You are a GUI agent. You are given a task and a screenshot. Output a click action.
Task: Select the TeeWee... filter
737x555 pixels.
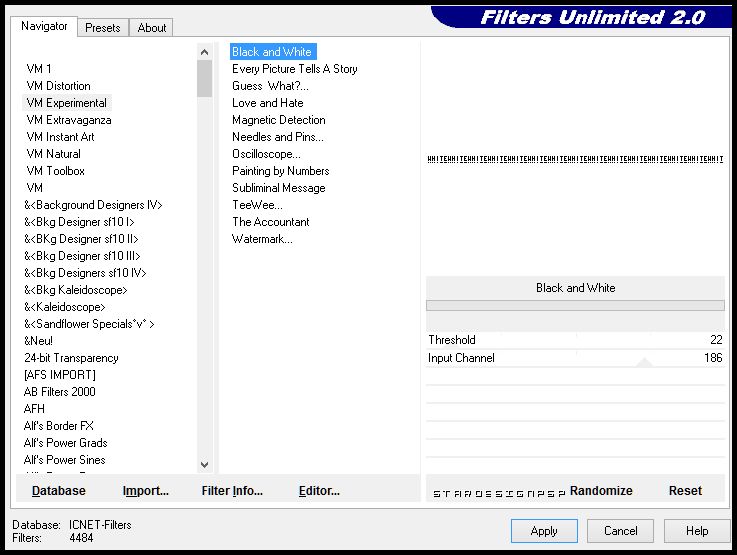coord(257,205)
